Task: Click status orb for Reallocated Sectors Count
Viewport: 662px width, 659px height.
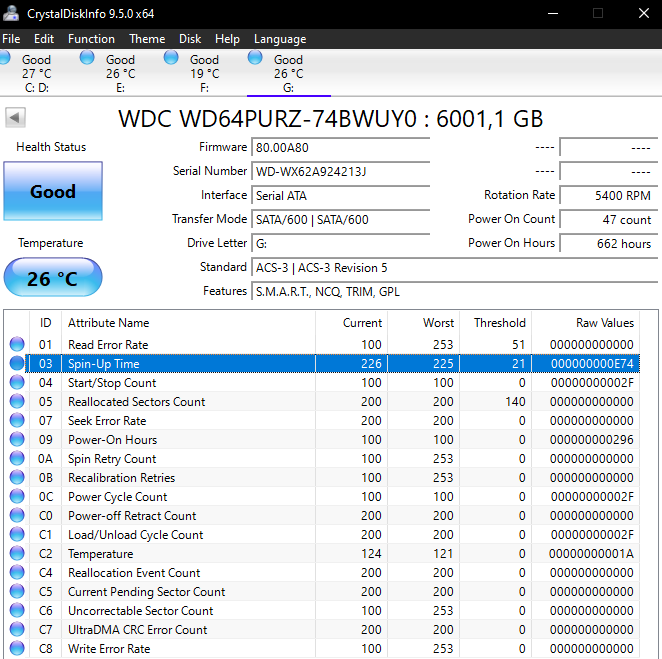Action: click(x=17, y=401)
